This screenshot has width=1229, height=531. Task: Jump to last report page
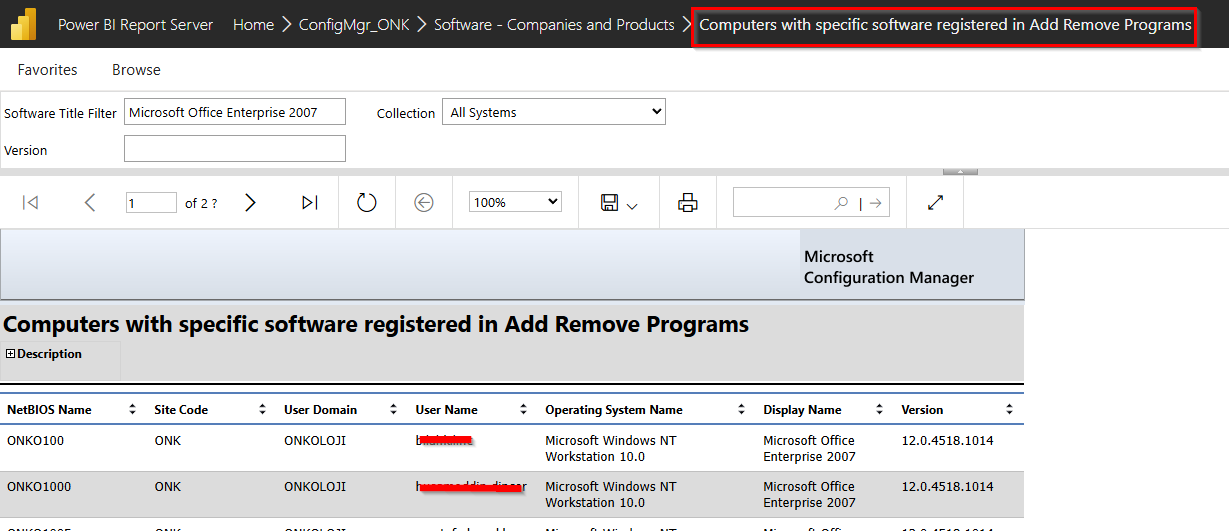(x=310, y=203)
